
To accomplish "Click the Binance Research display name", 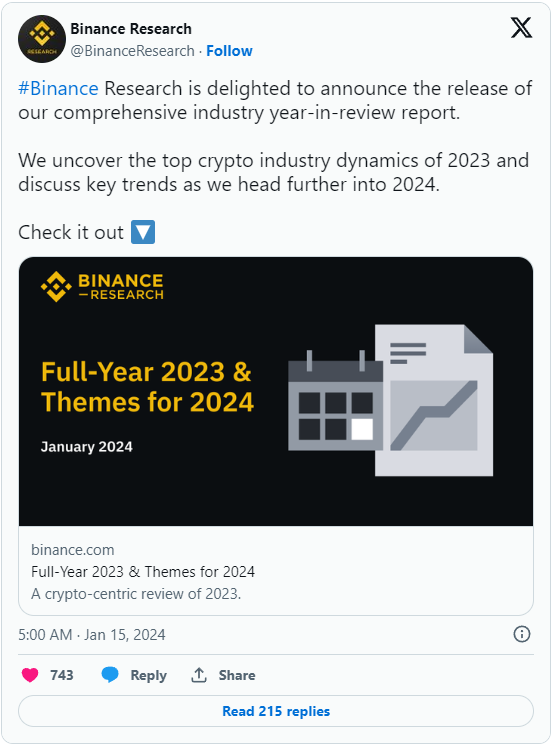I will tap(131, 29).
